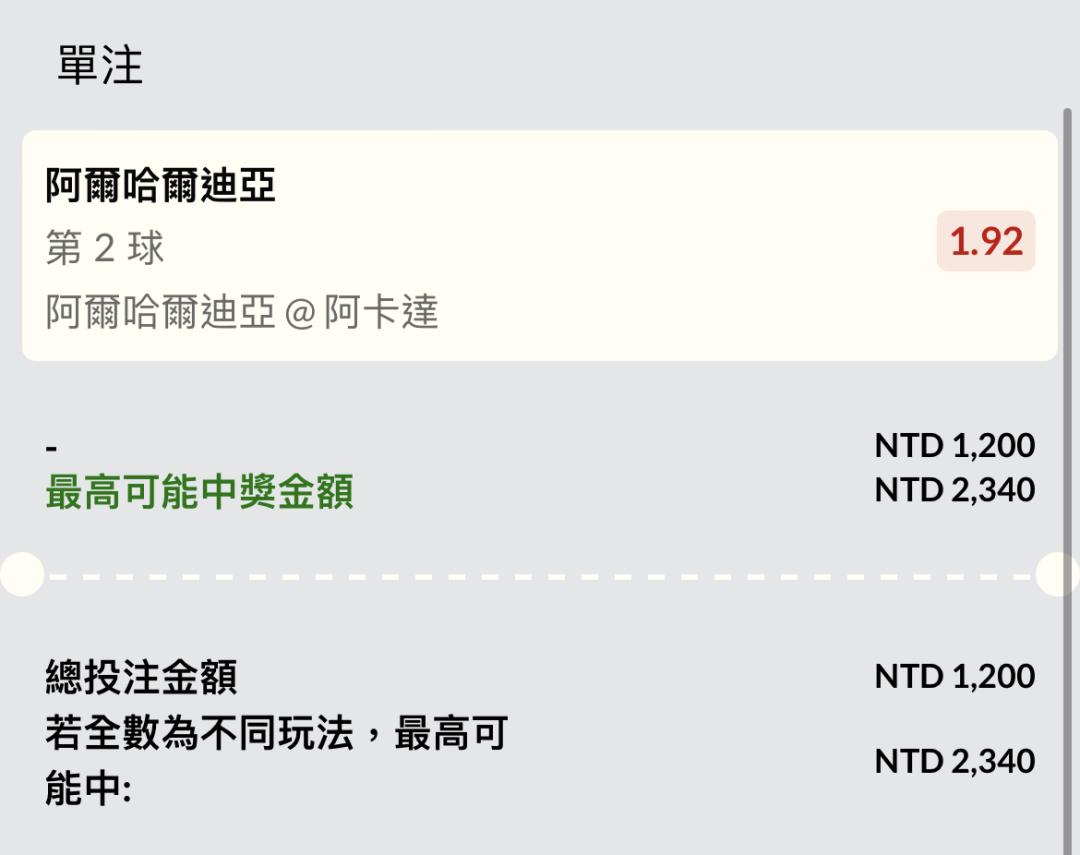This screenshot has width=1080, height=855.
Task: Click 阿爾哈爾迪亞 before the @ in matchup line
Action: [x=160, y=313]
